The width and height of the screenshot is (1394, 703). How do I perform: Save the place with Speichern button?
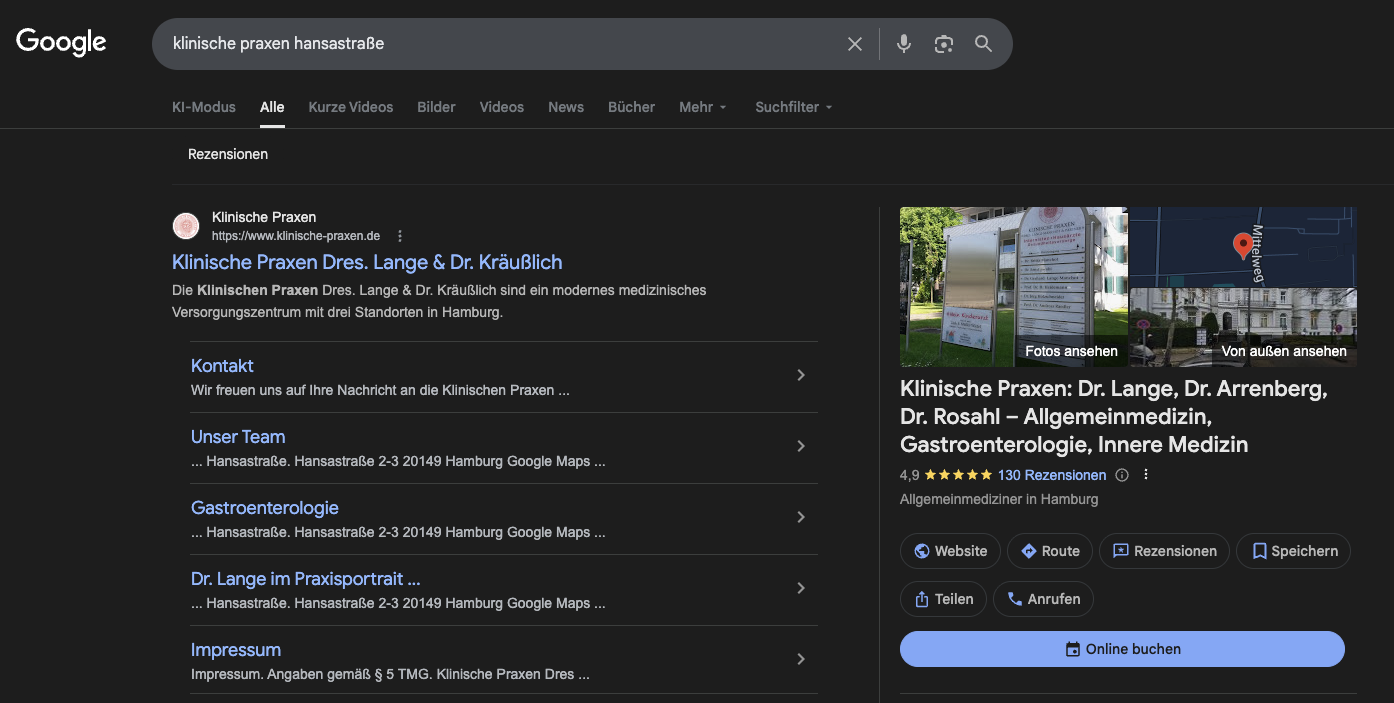(x=1294, y=551)
